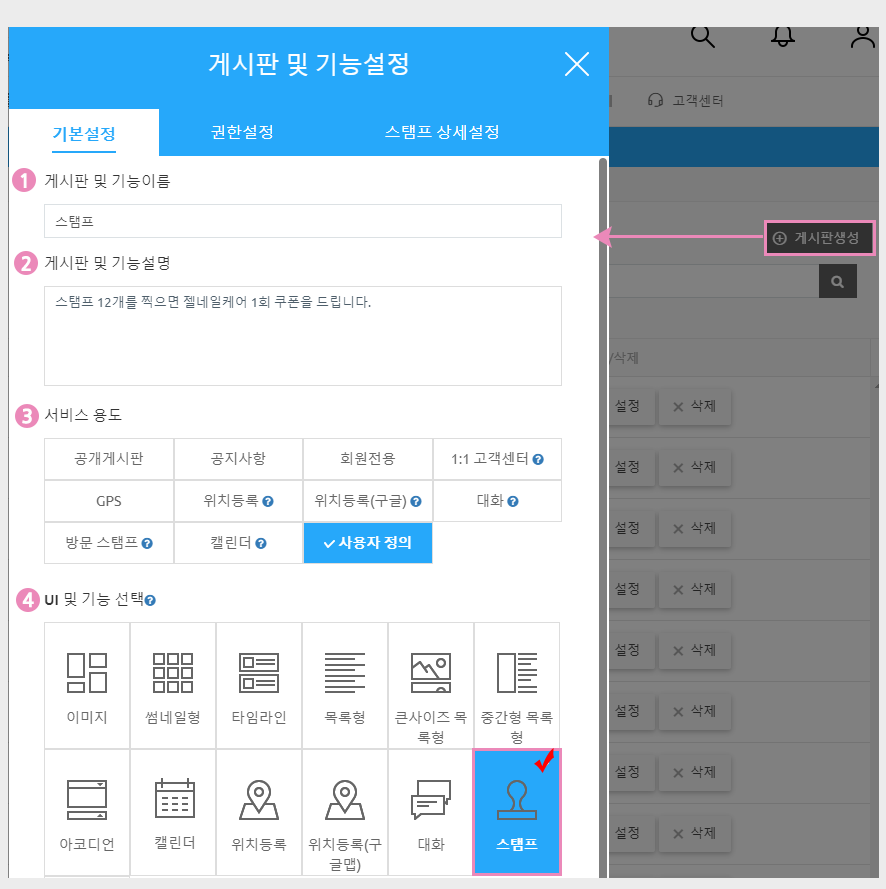Open the notification bell icon
This screenshot has height=889, width=886.
coord(783,36)
